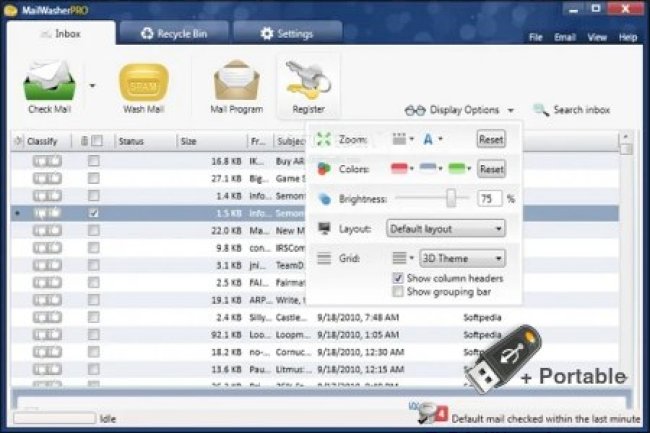This screenshot has width=650, height=433.
Task: Expand the Display Options dropdown arrow
Action: [511, 111]
